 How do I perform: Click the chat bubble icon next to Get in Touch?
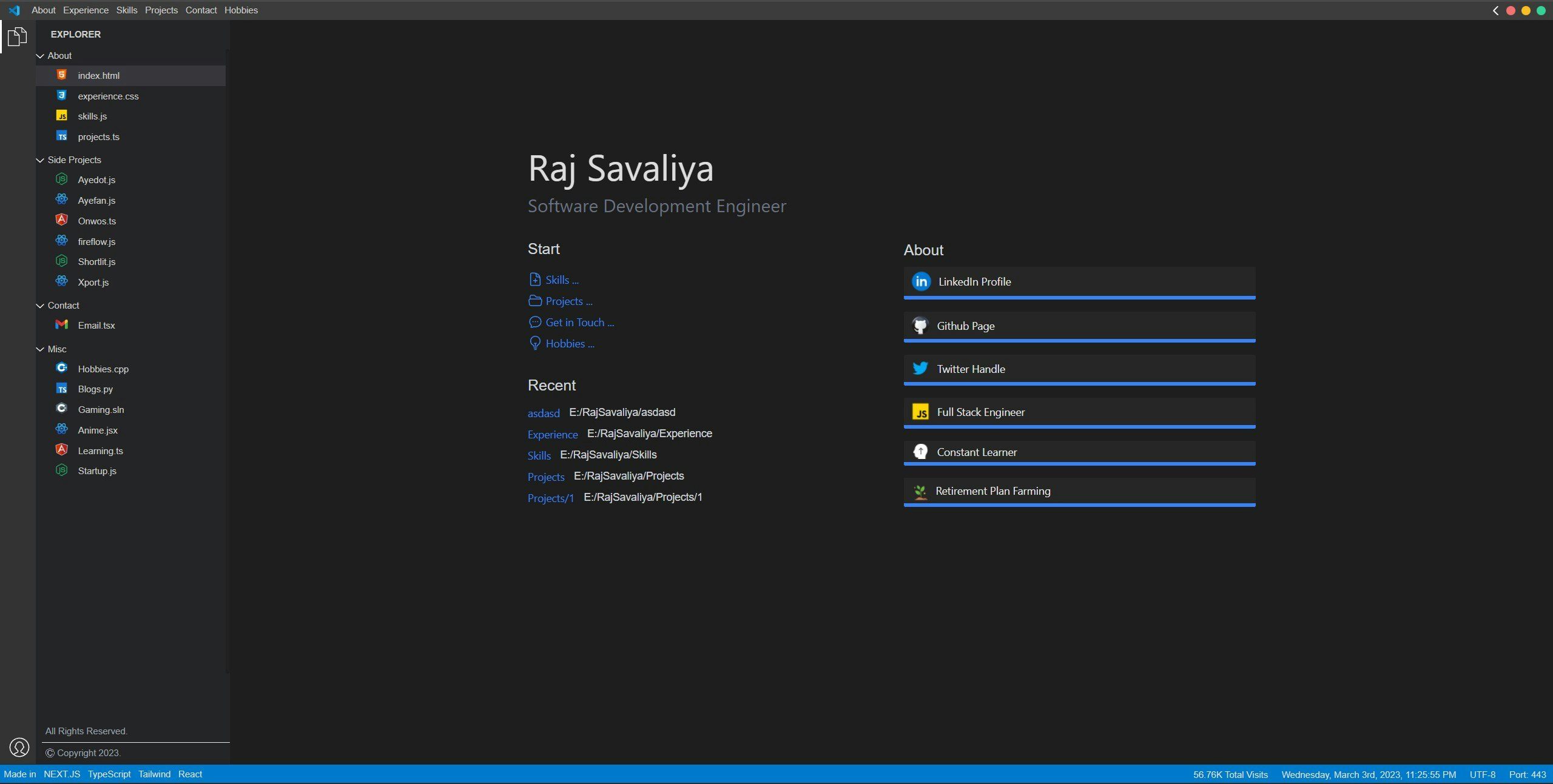tap(534, 322)
